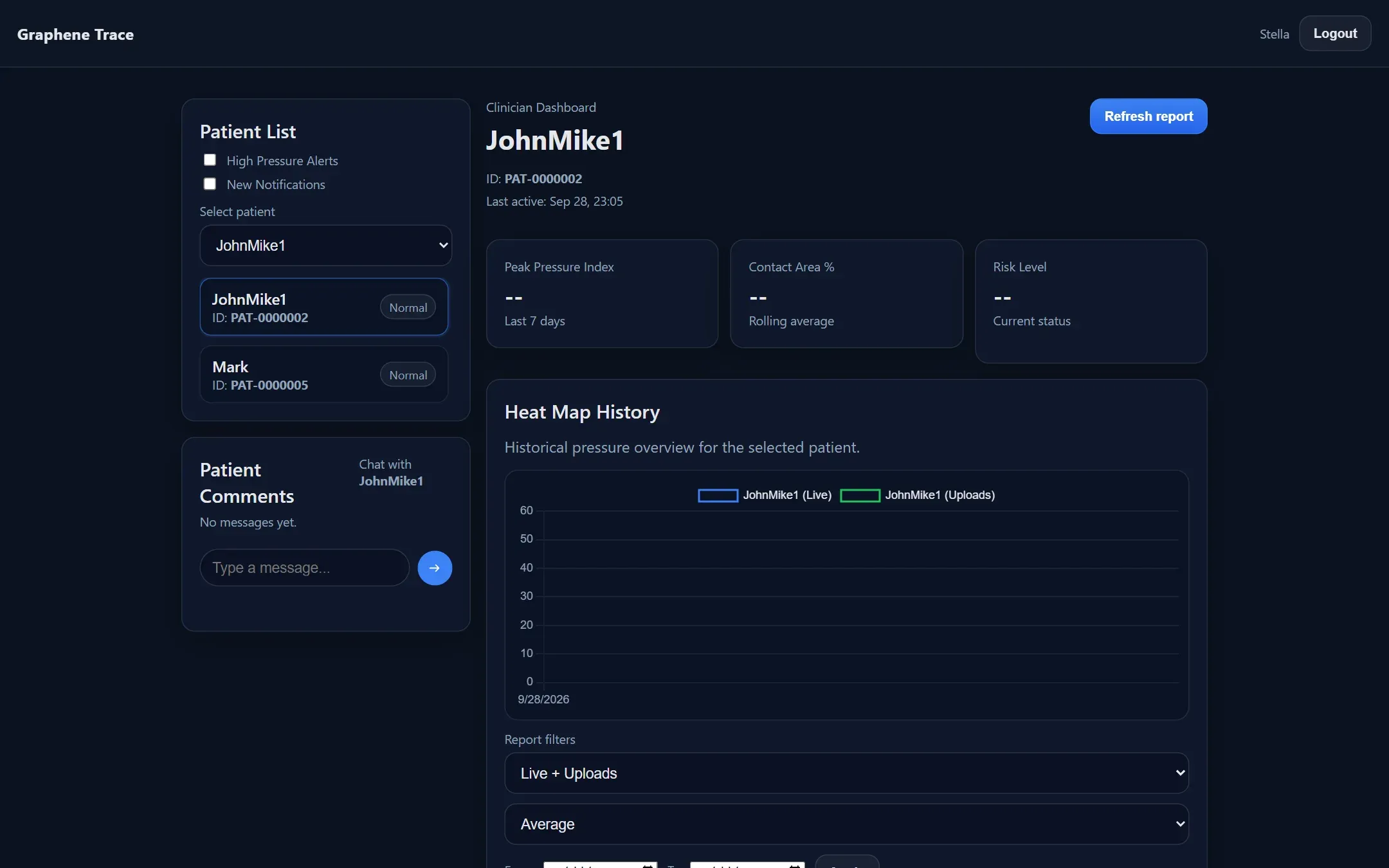Screen dimensions: 1389x868
Task: Click the Select patient label
Action: (237, 212)
